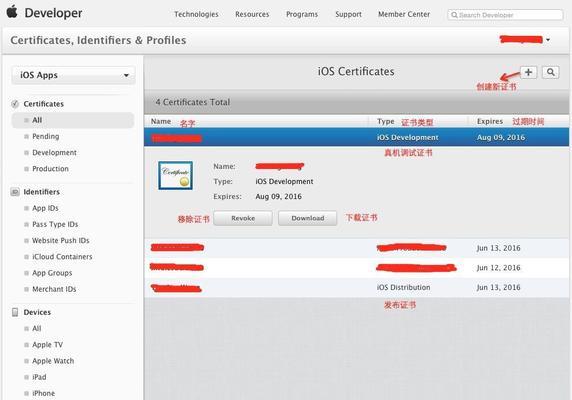Screen dimensions: 572x400
Task: Open App IDs in Identifiers
Action: point(45,208)
